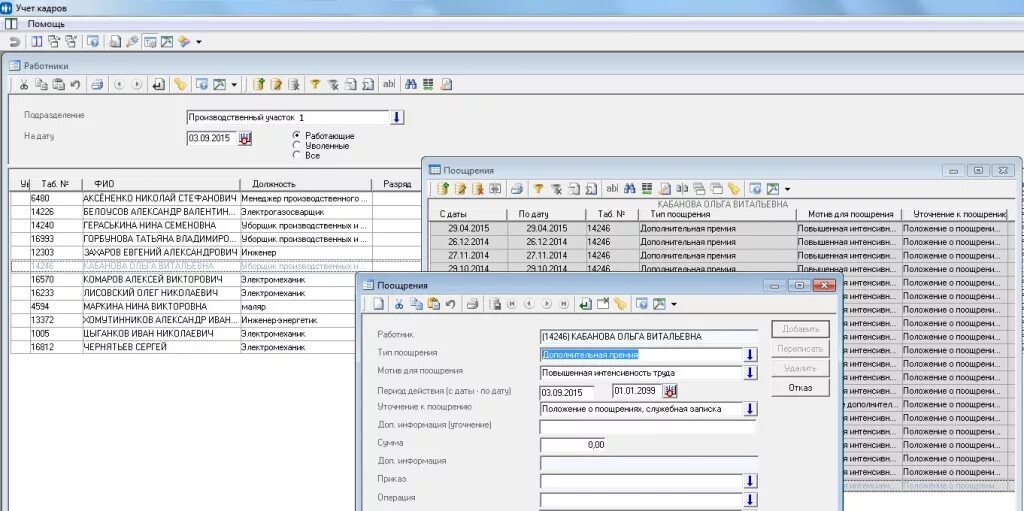Click the 'С даты' column header in Поощрения
Image resolution: width=1024 pixels, height=511 pixels.
click(x=468, y=214)
